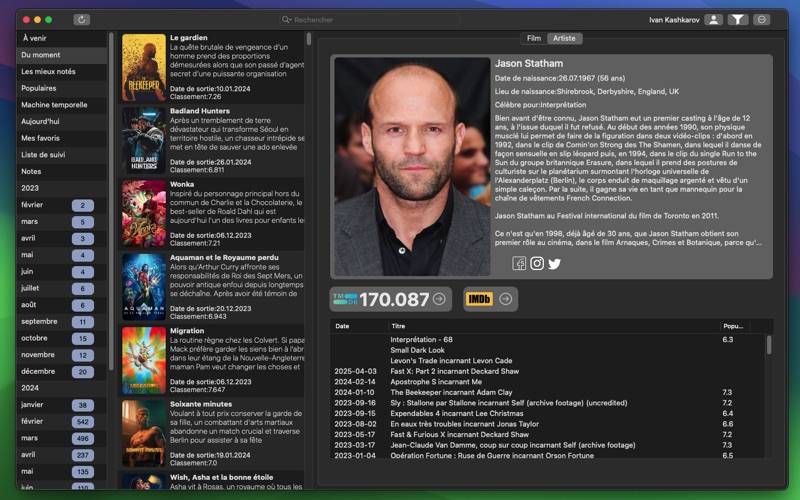Select row Small Dark Look
Viewport: 800px width, 500px height.
548,350
